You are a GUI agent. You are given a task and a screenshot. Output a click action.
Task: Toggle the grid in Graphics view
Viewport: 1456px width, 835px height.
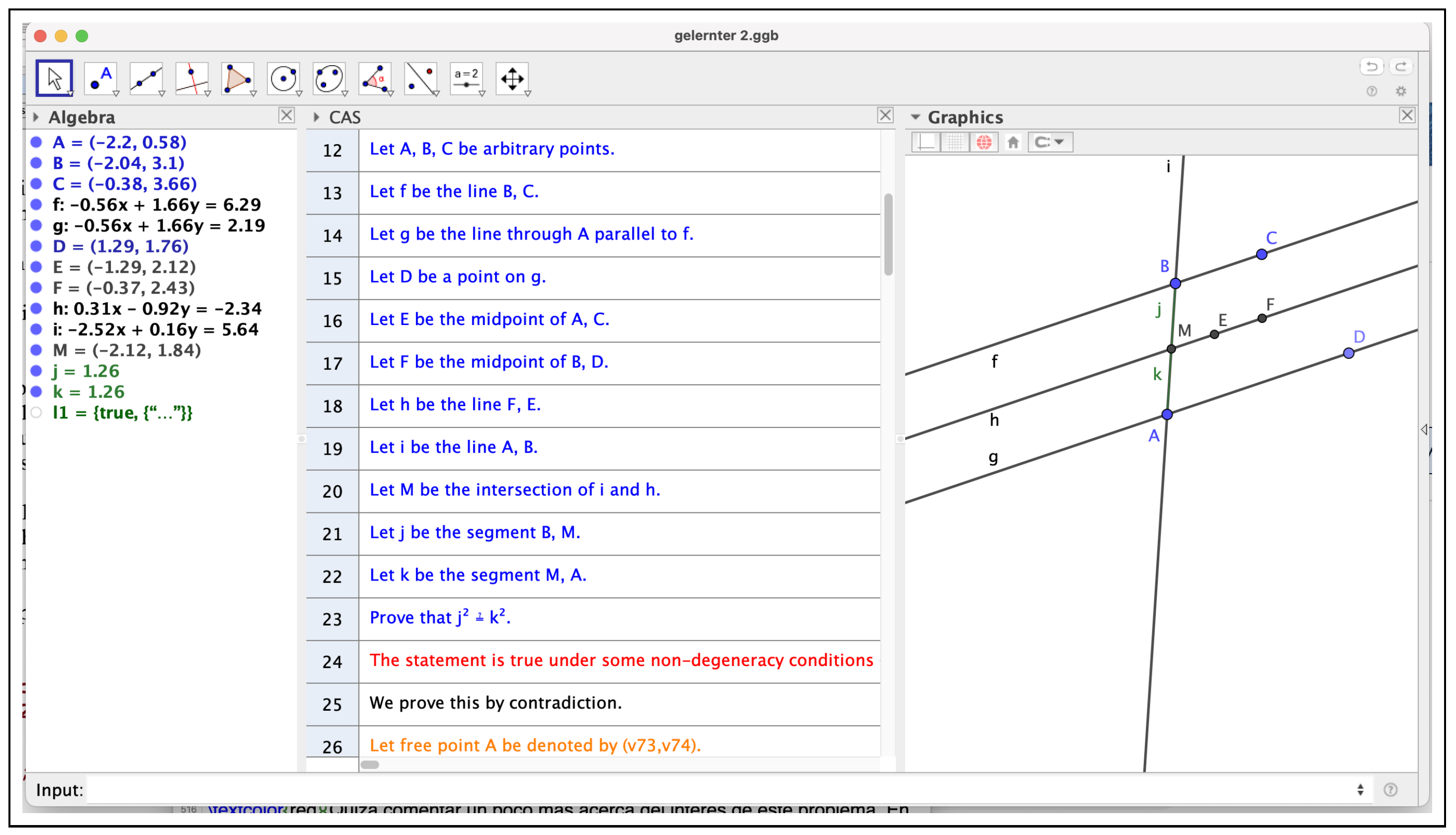pos(955,142)
